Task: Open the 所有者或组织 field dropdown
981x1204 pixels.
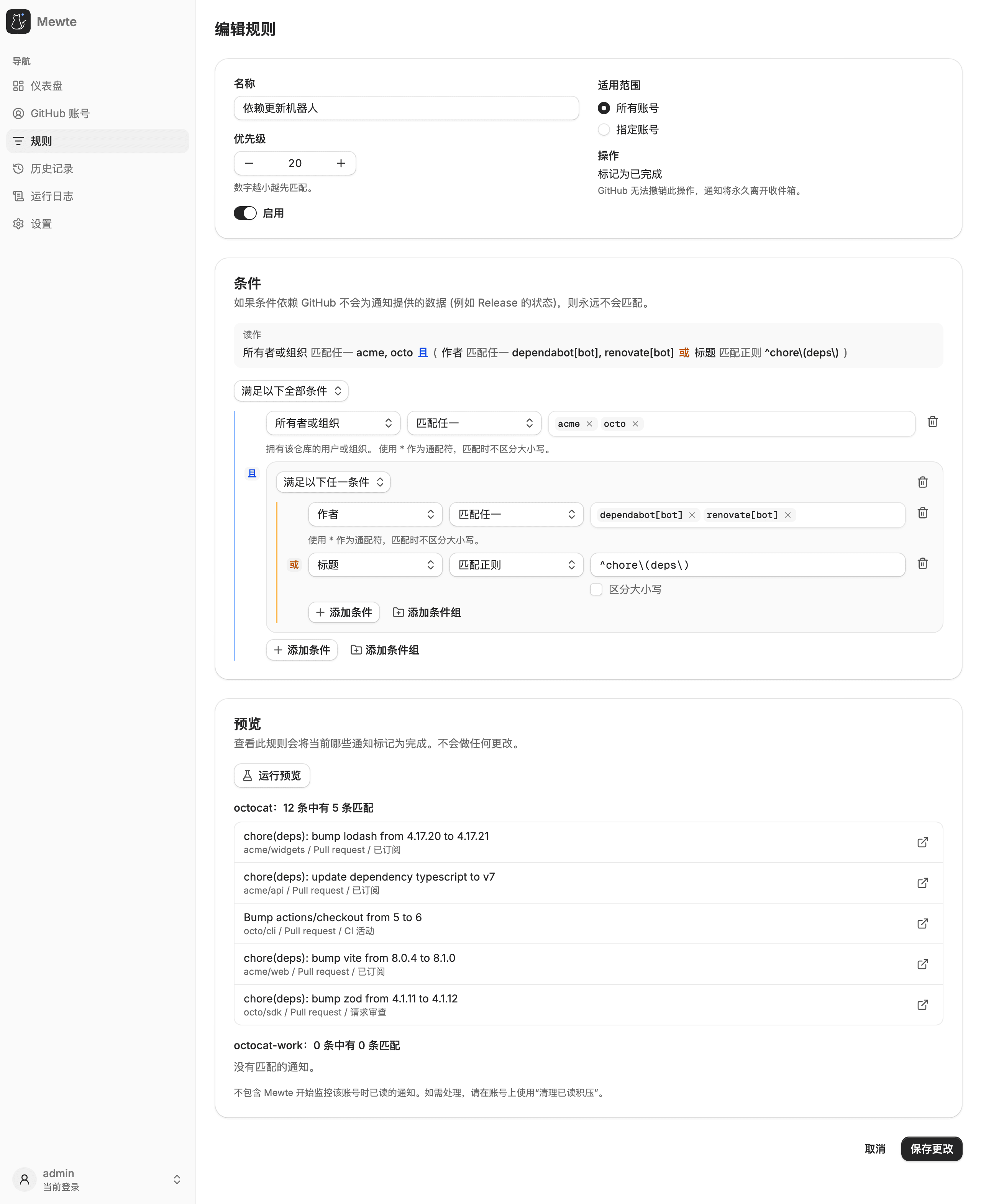Action: 333,423
